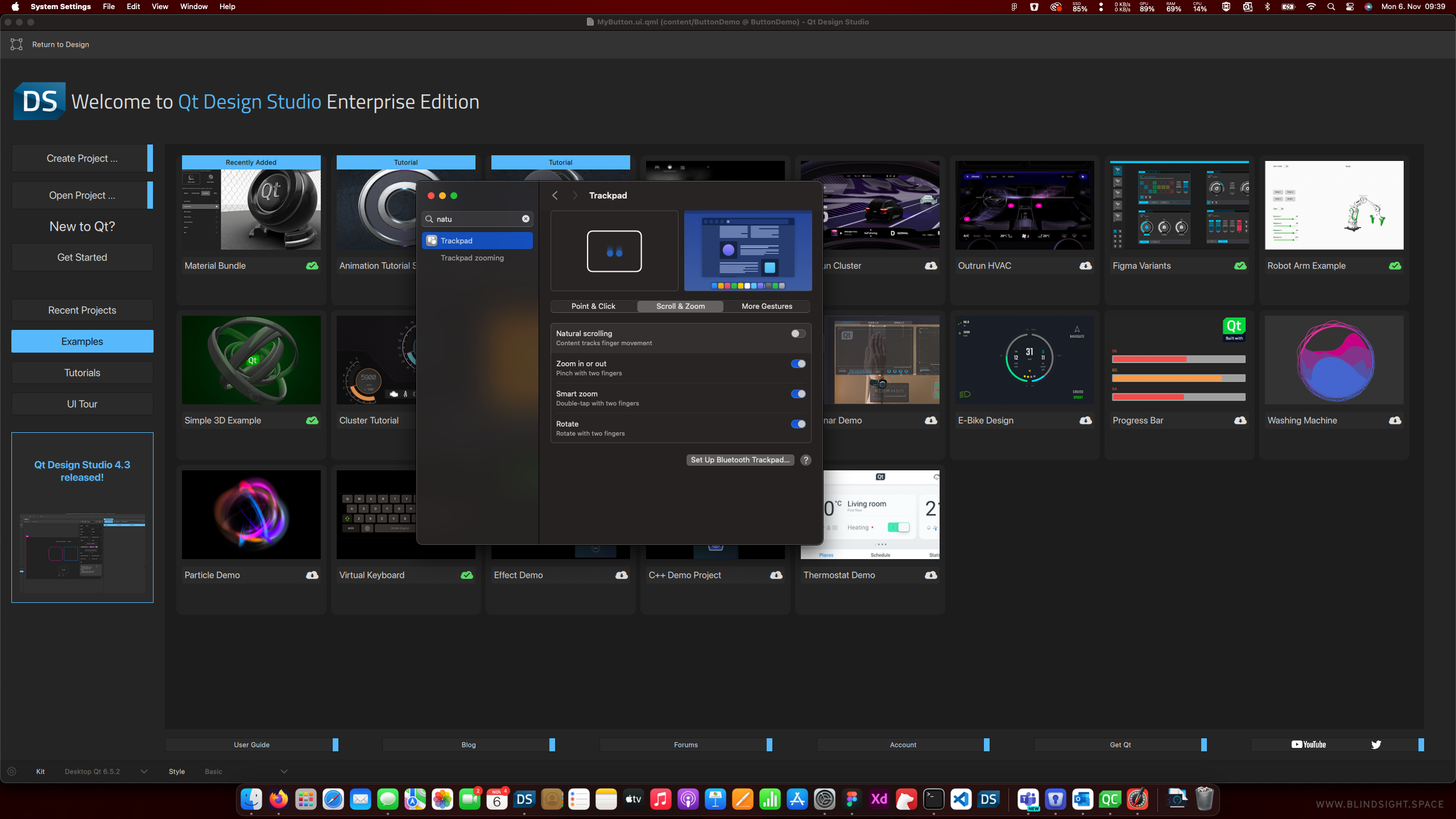The width and height of the screenshot is (1456, 819).
Task: Click Simple 3D Example cloud check icon
Action: 312,420
